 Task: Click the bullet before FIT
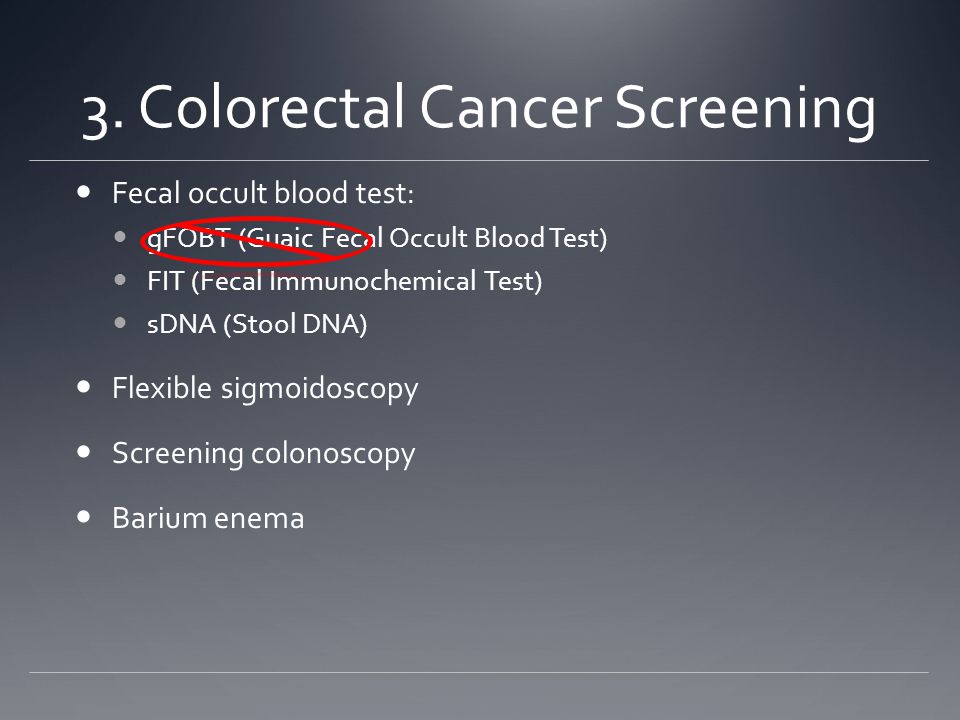tap(120, 280)
